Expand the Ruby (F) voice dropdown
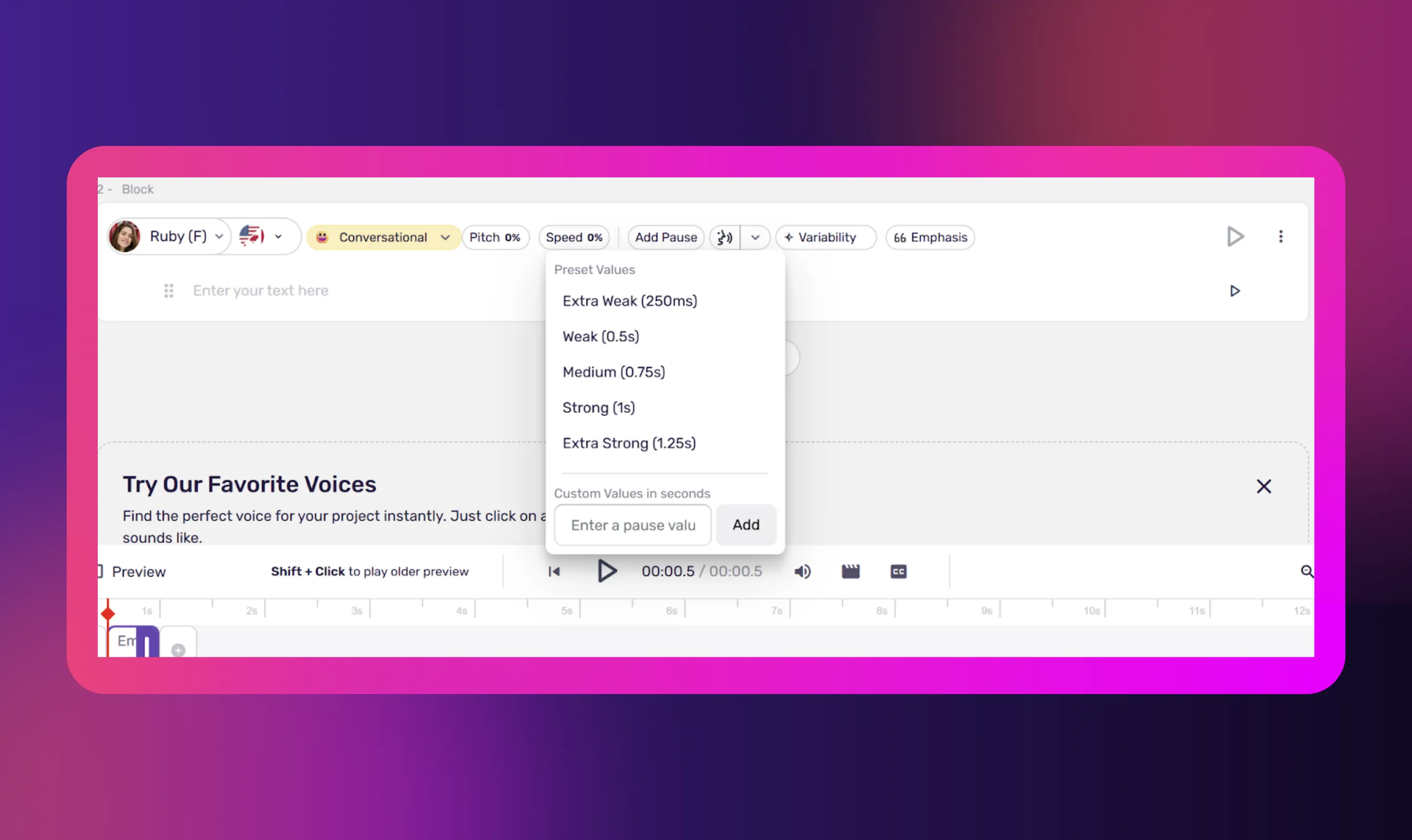 point(219,237)
